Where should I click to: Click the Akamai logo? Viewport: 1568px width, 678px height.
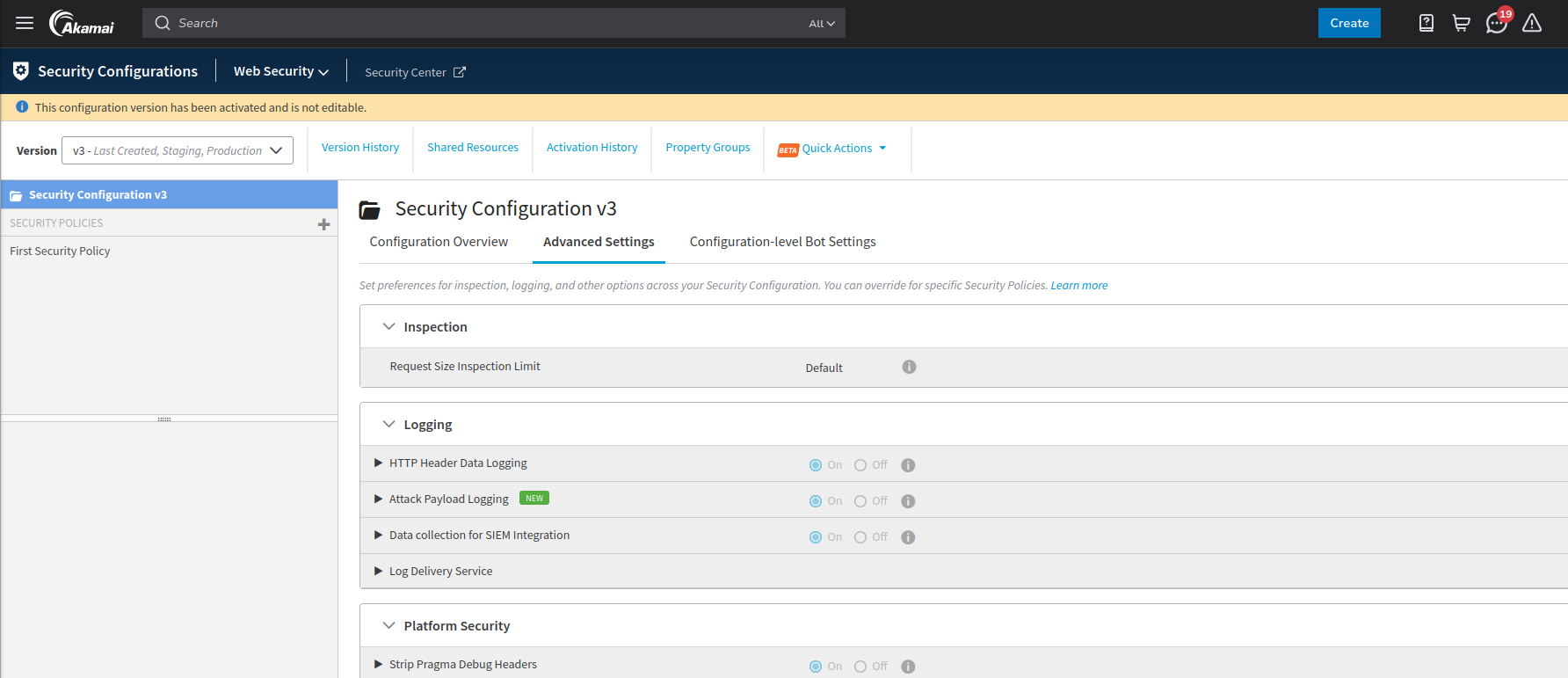point(82,23)
